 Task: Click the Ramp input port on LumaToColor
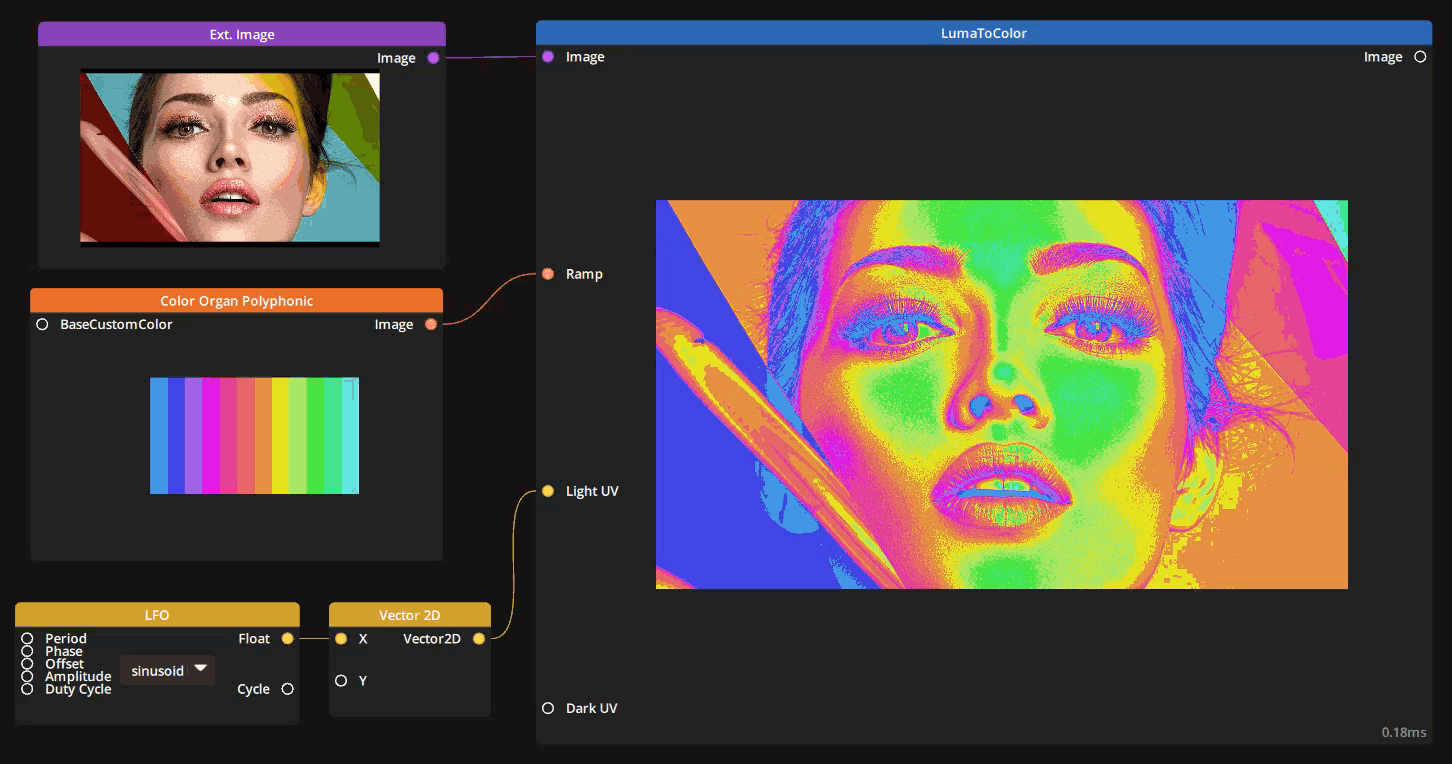tap(548, 274)
